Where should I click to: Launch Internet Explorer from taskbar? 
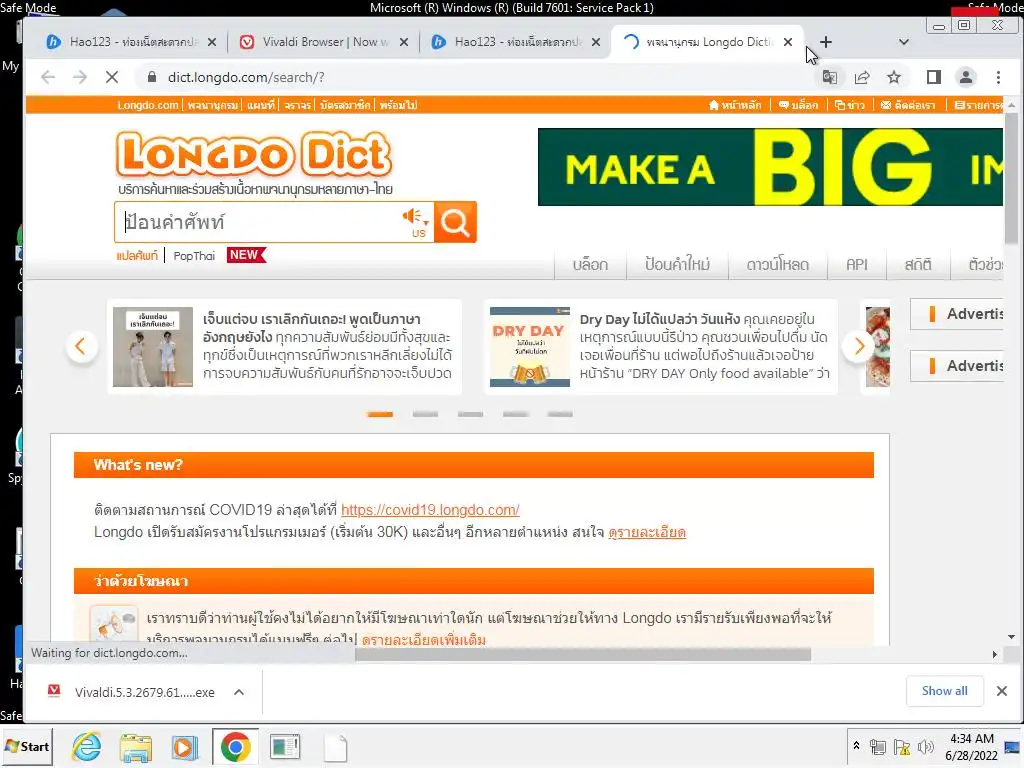[x=86, y=747]
